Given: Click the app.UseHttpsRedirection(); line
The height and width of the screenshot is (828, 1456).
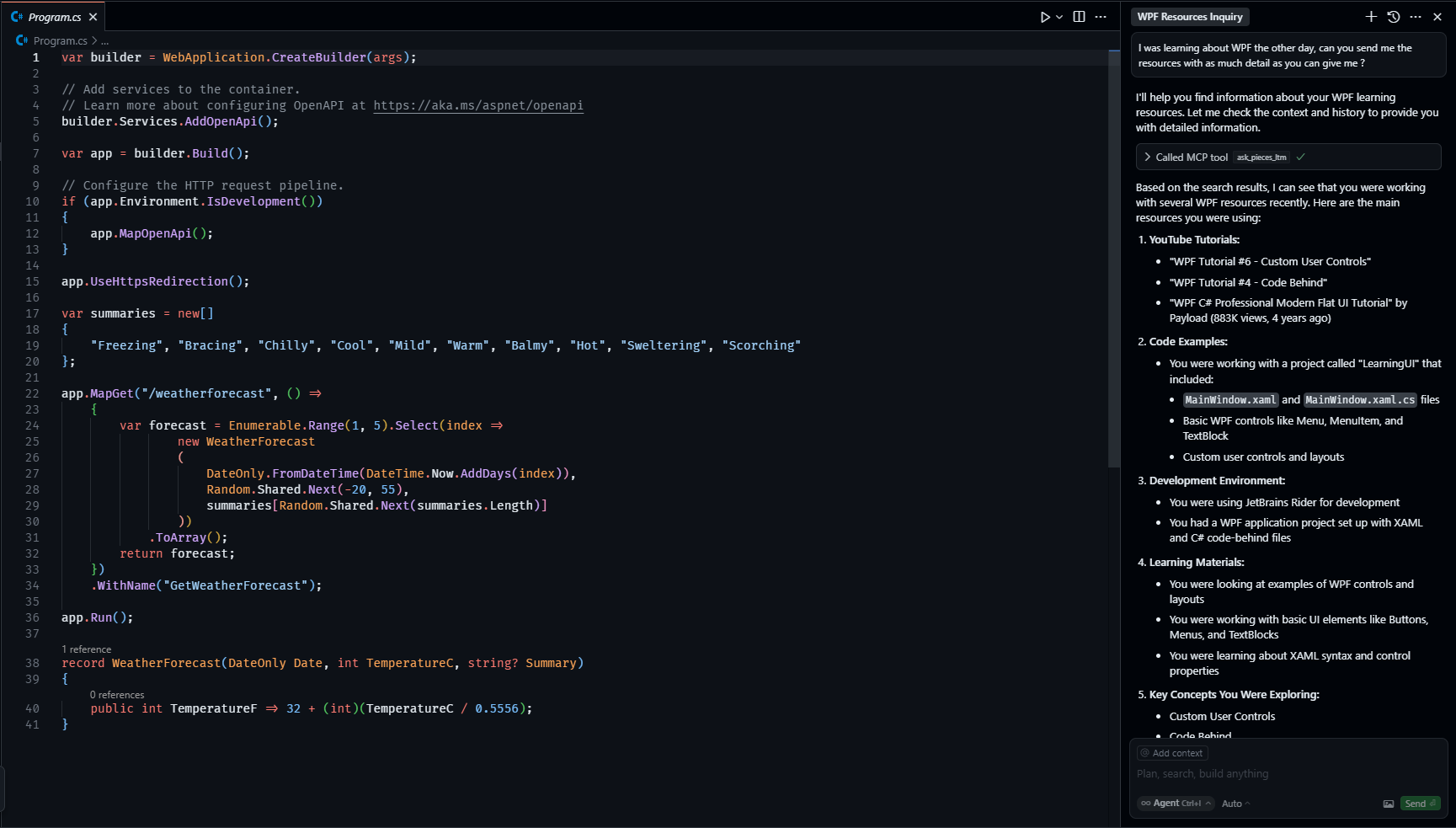Looking at the screenshot, I should (155, 281).
